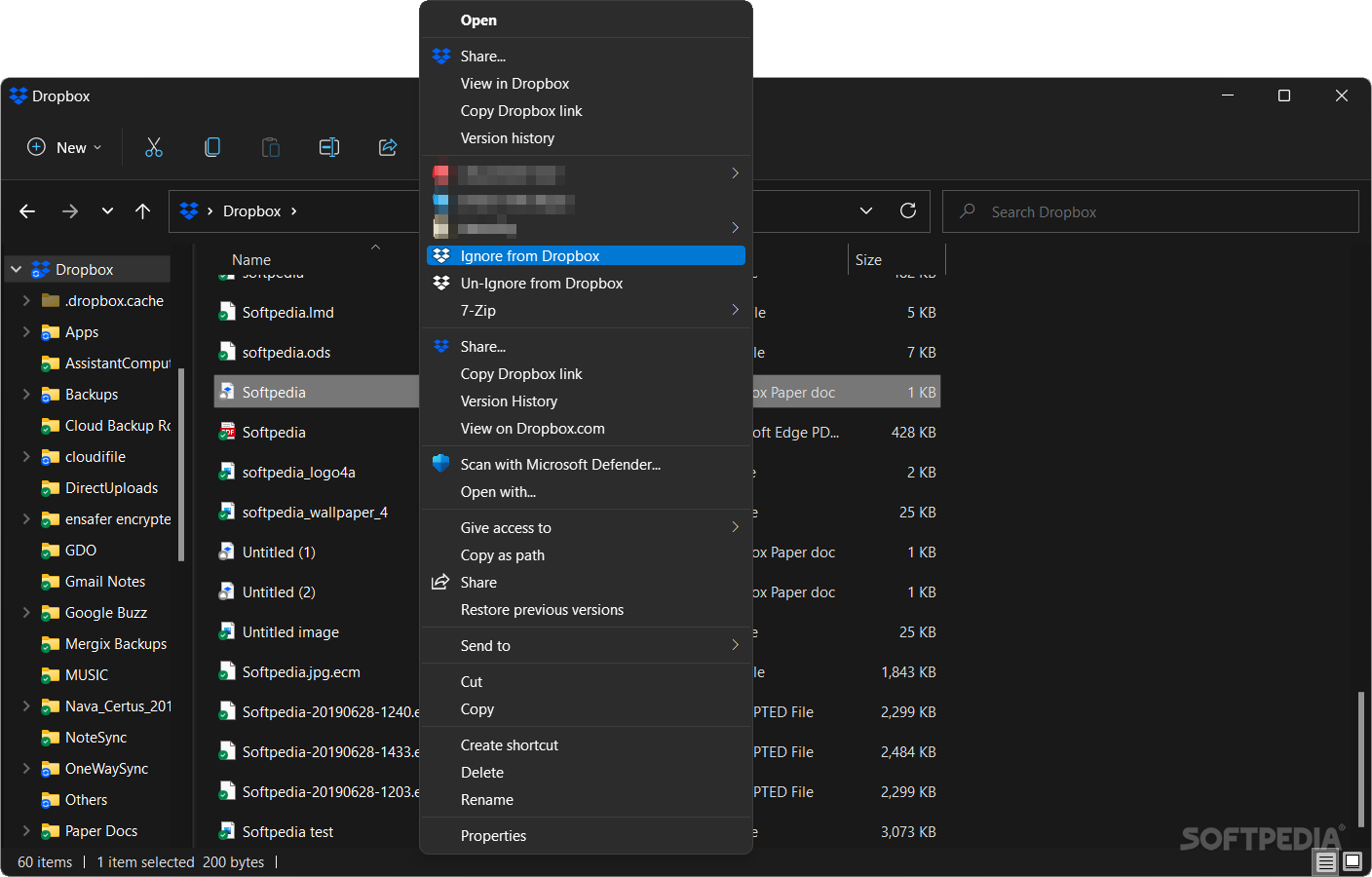Click the file icon of softpedia.ods
1372x877 pixels.
tap(226, 352)
